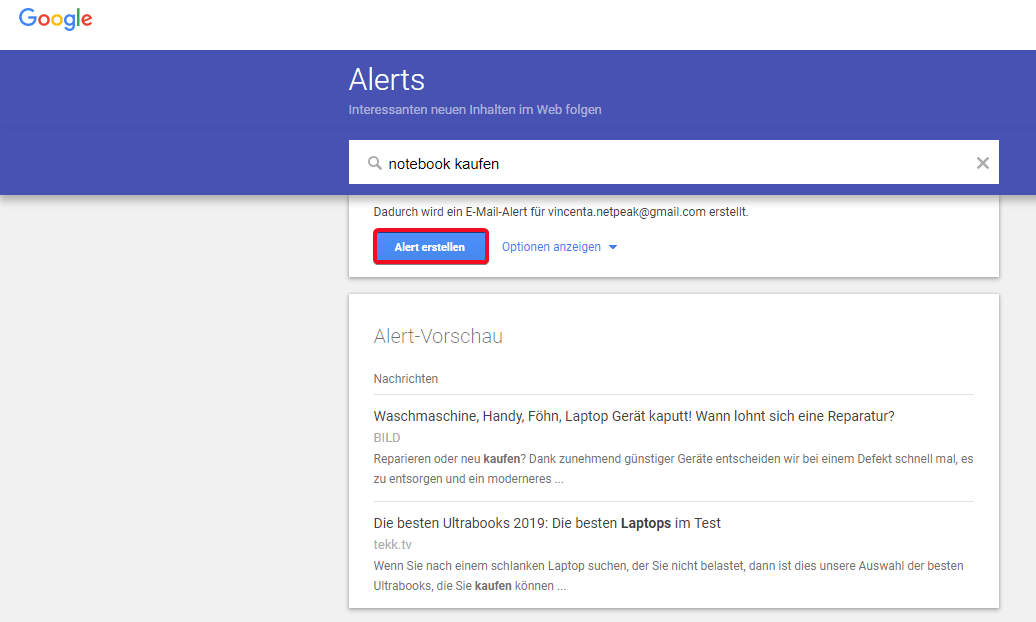The height and width of the screenshot is (622, 1036).
Task: Click the magnifier search icon
Action: tap(375, 163)
